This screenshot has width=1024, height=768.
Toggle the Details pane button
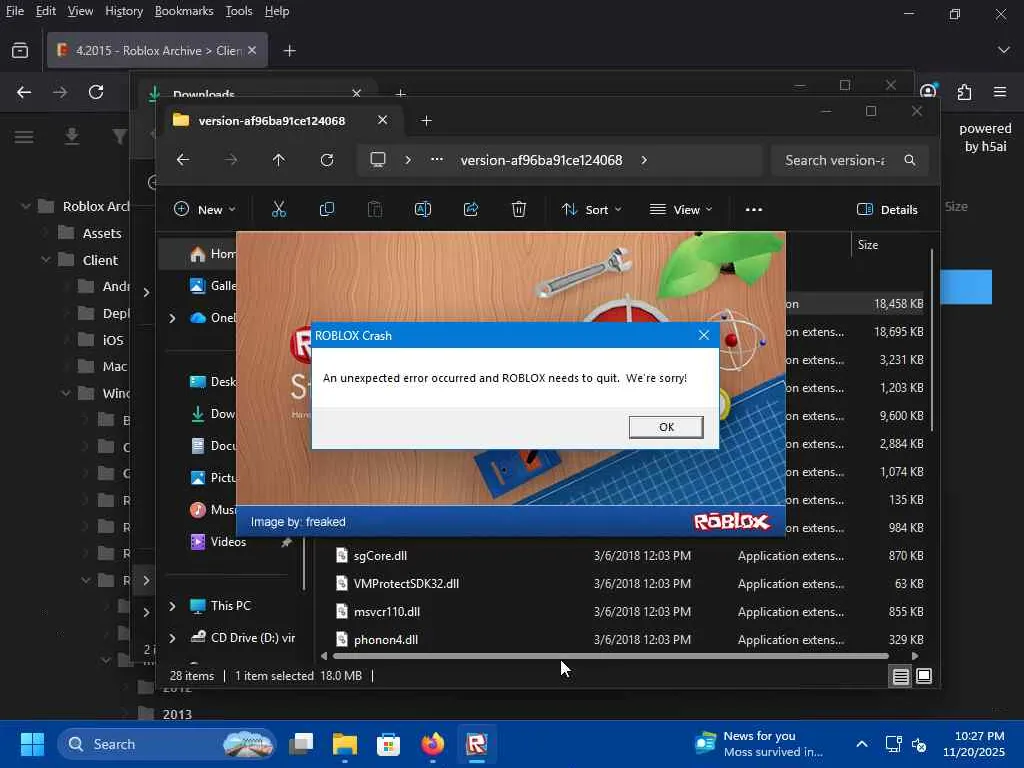[x=887, y=209]
